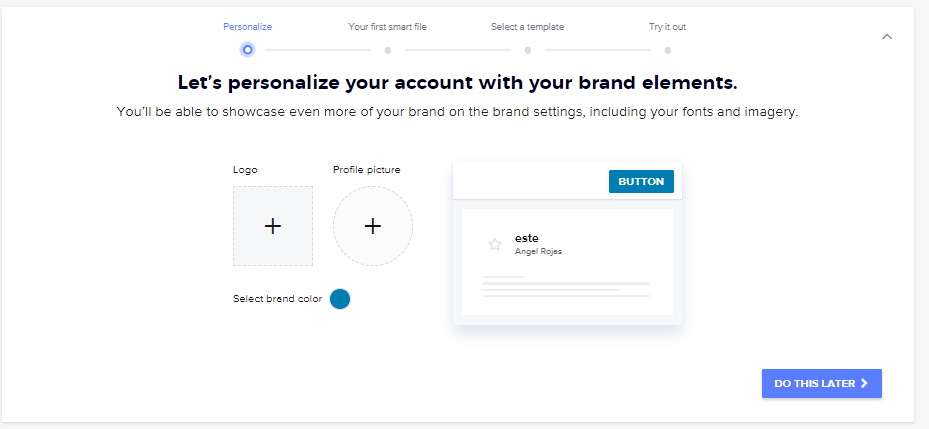
Task: Click the plus icon in Logo box
Action: [273, 226]
